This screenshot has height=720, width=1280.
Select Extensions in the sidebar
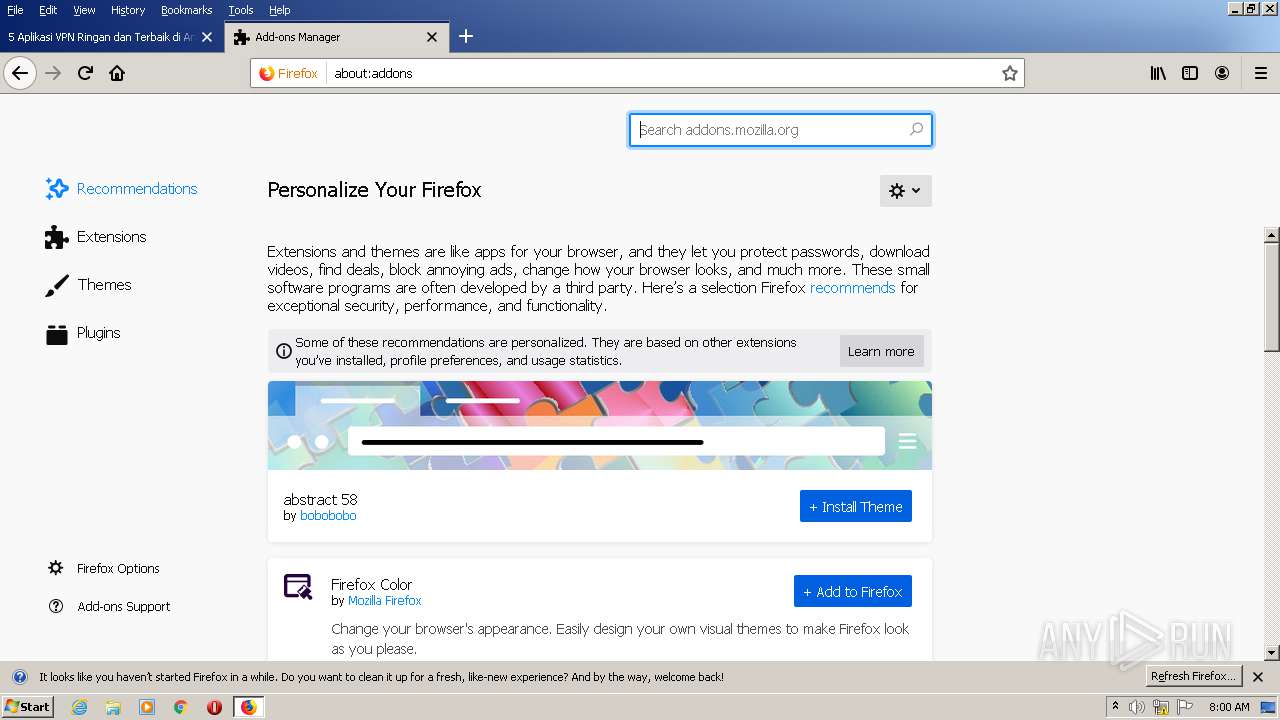point(96,237)
